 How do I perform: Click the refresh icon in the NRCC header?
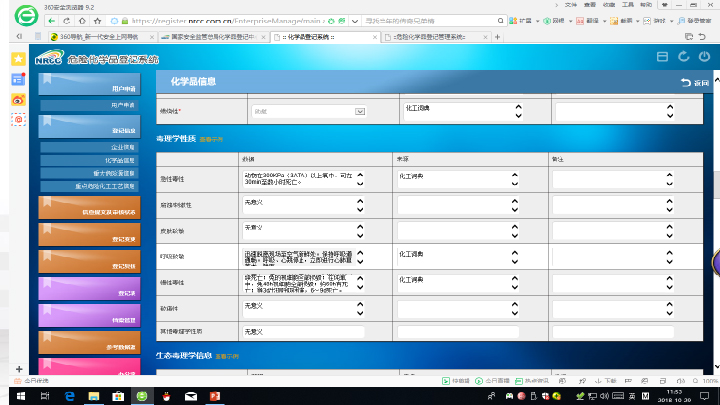(683, 57)
